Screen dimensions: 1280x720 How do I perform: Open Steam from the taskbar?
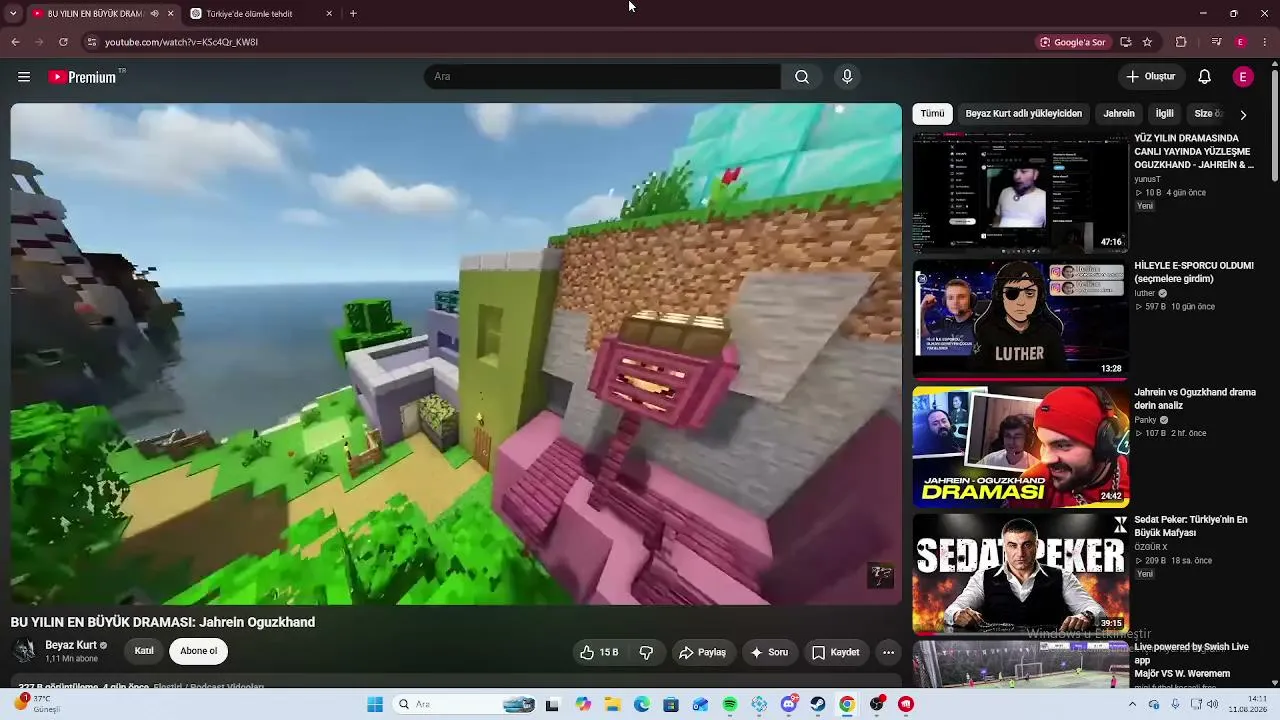[x=818, y=704]
